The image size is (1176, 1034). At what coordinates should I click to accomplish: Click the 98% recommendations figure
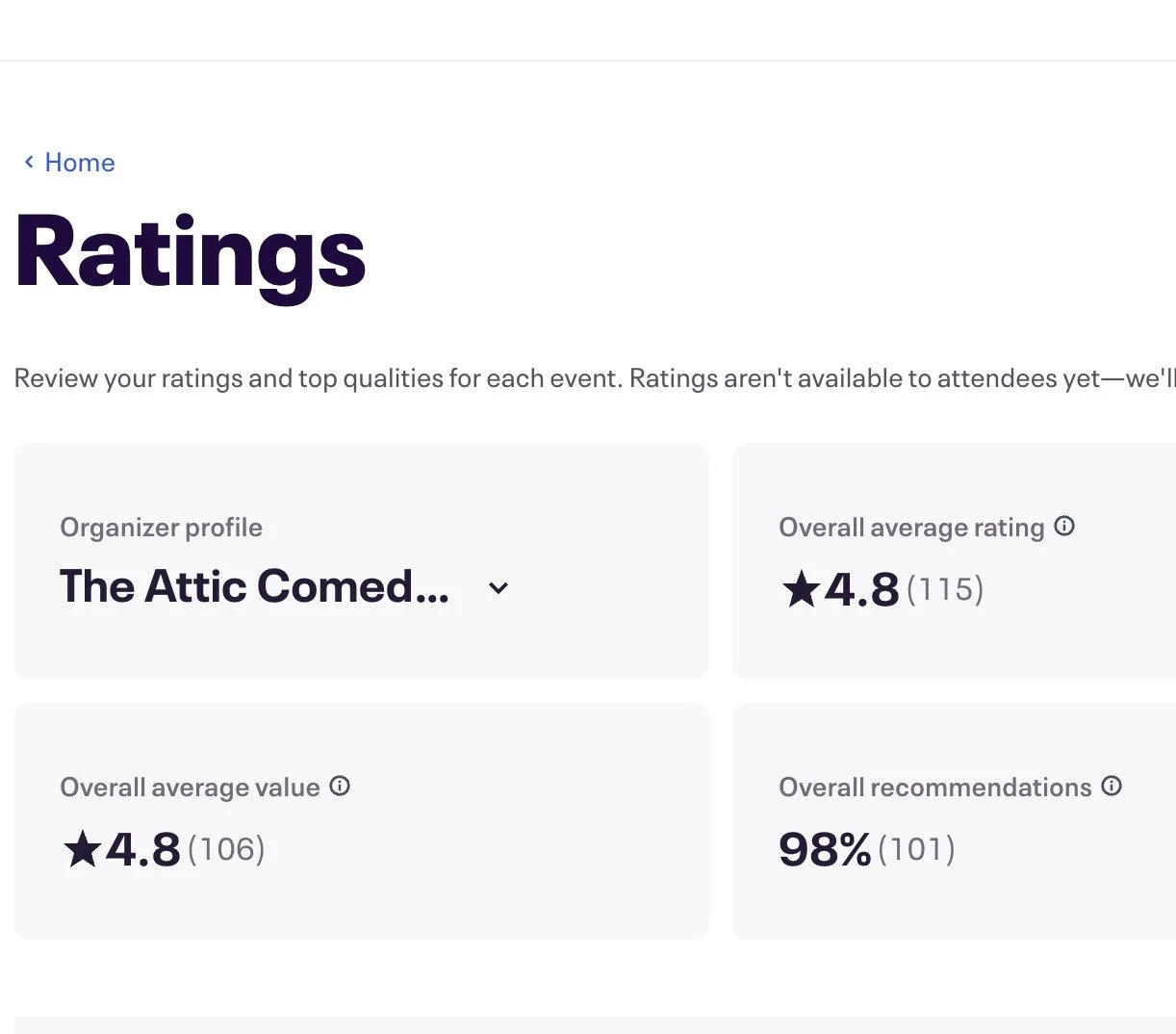tap(825, 849)
